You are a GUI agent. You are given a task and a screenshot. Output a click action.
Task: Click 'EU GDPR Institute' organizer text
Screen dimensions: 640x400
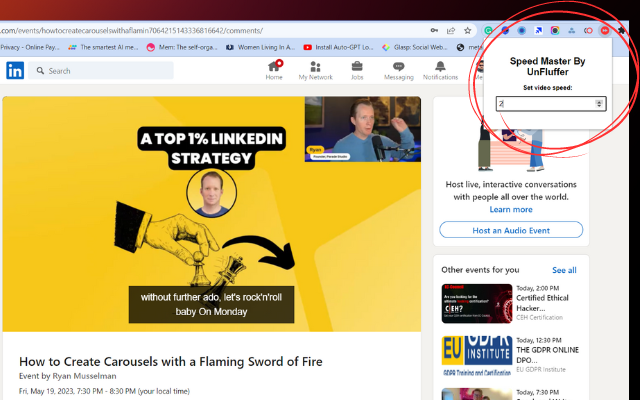coord(541,369)
